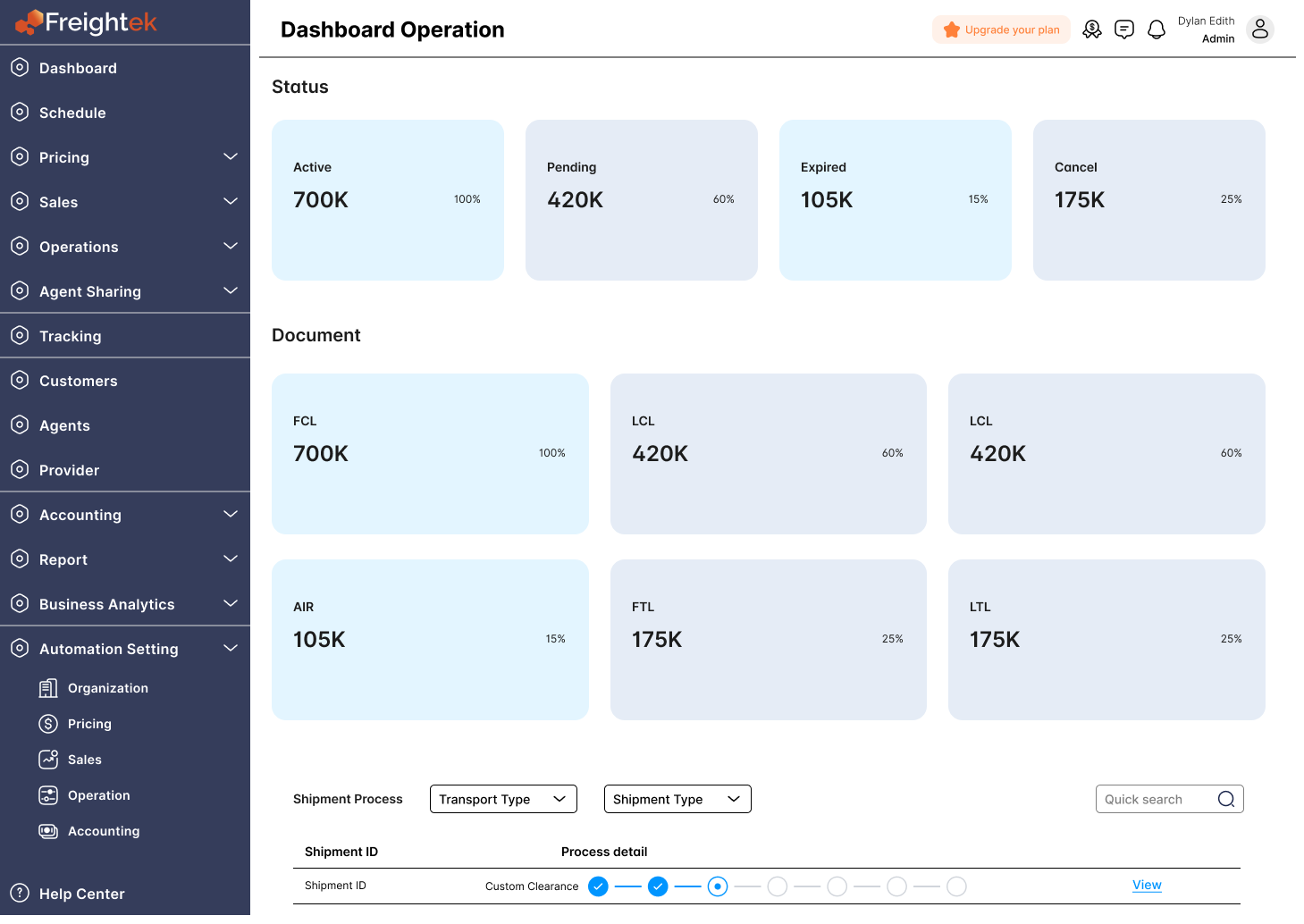Select Dashboard in the sidebar
1304x924 pixels.
tap(78, 68)
